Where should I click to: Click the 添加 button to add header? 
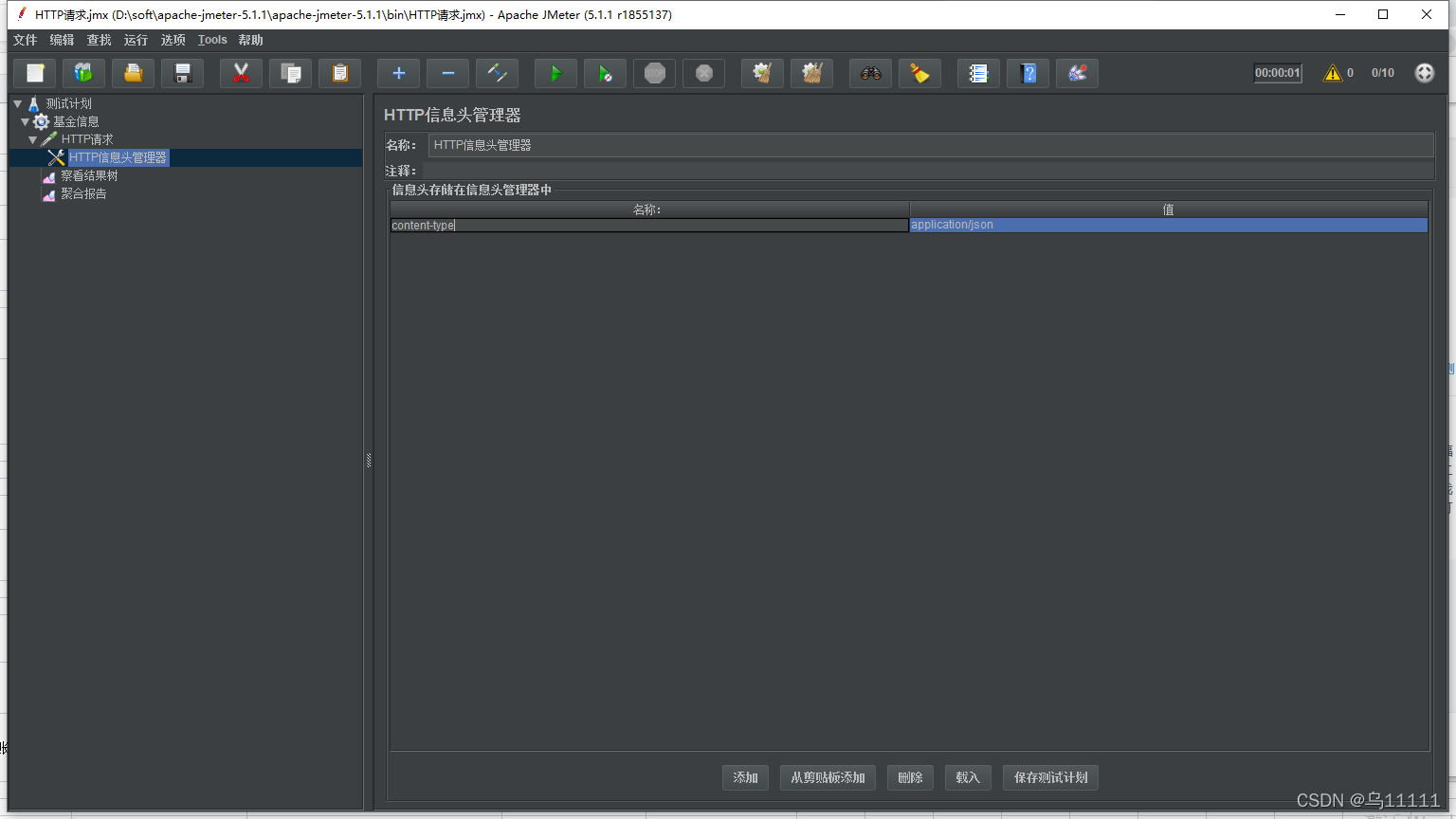click(745, 777)
